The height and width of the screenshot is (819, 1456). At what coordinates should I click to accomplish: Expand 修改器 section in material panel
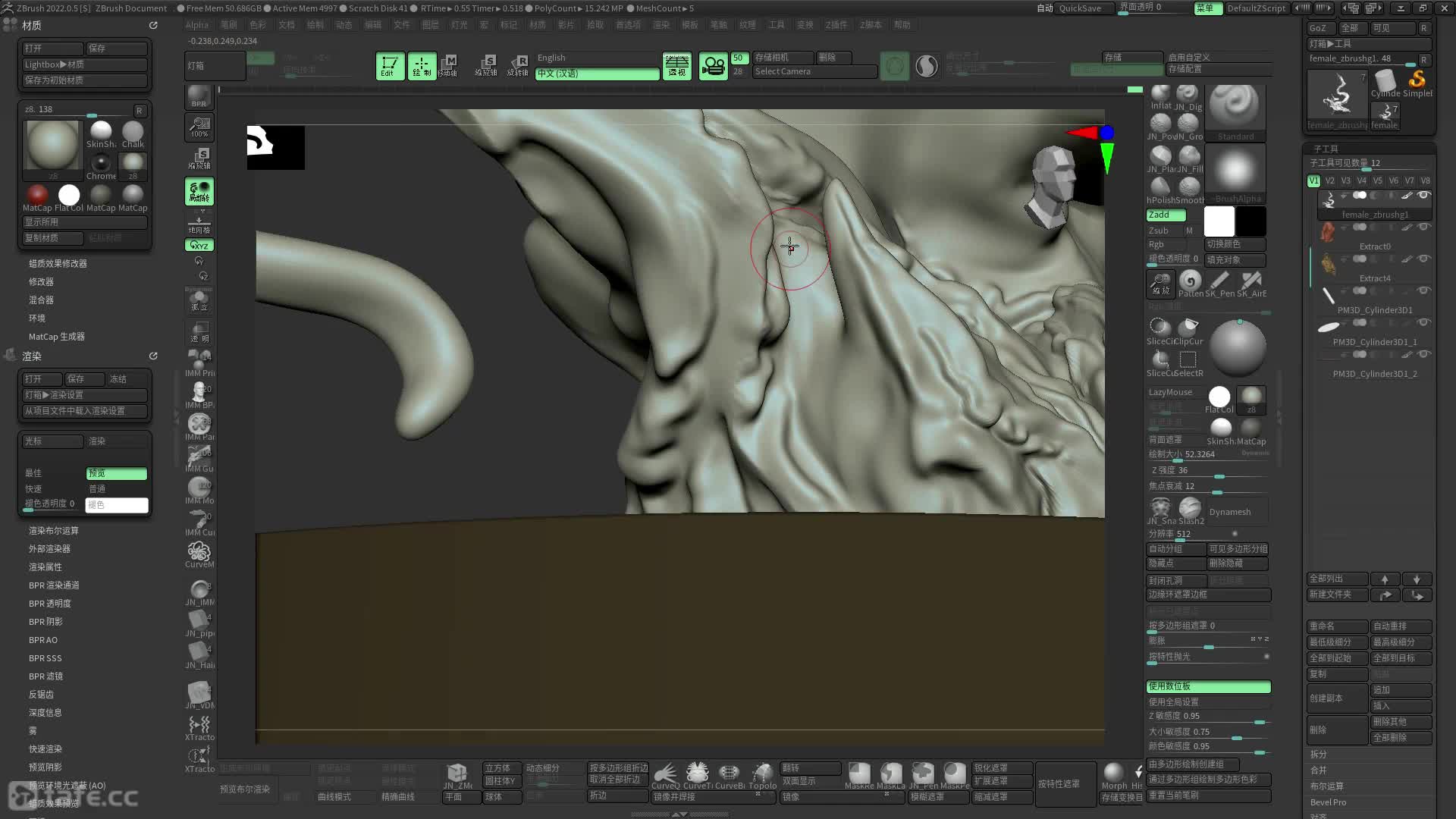pos(41,282)
